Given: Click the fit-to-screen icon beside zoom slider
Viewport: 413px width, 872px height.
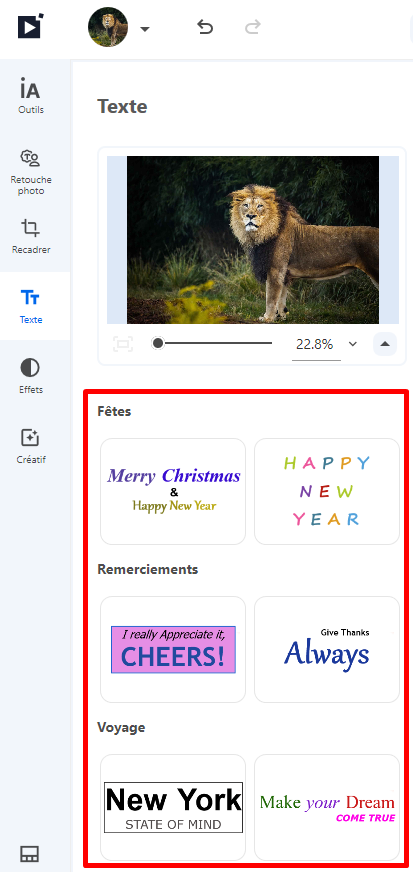Looking at the screenshot, I should (x=123, y=344).
